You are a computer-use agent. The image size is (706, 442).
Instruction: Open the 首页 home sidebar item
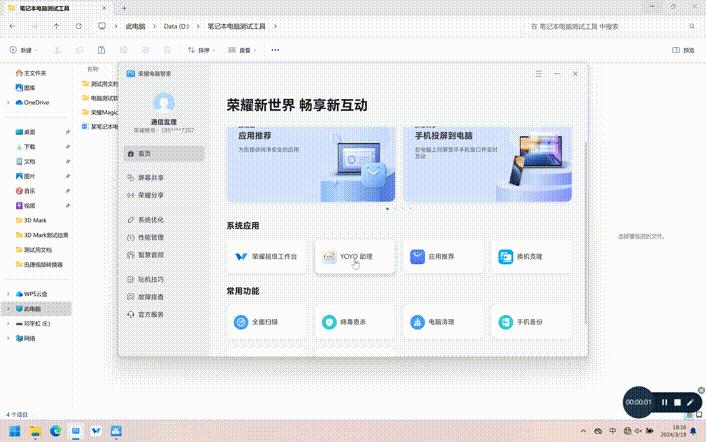[164, 153]
